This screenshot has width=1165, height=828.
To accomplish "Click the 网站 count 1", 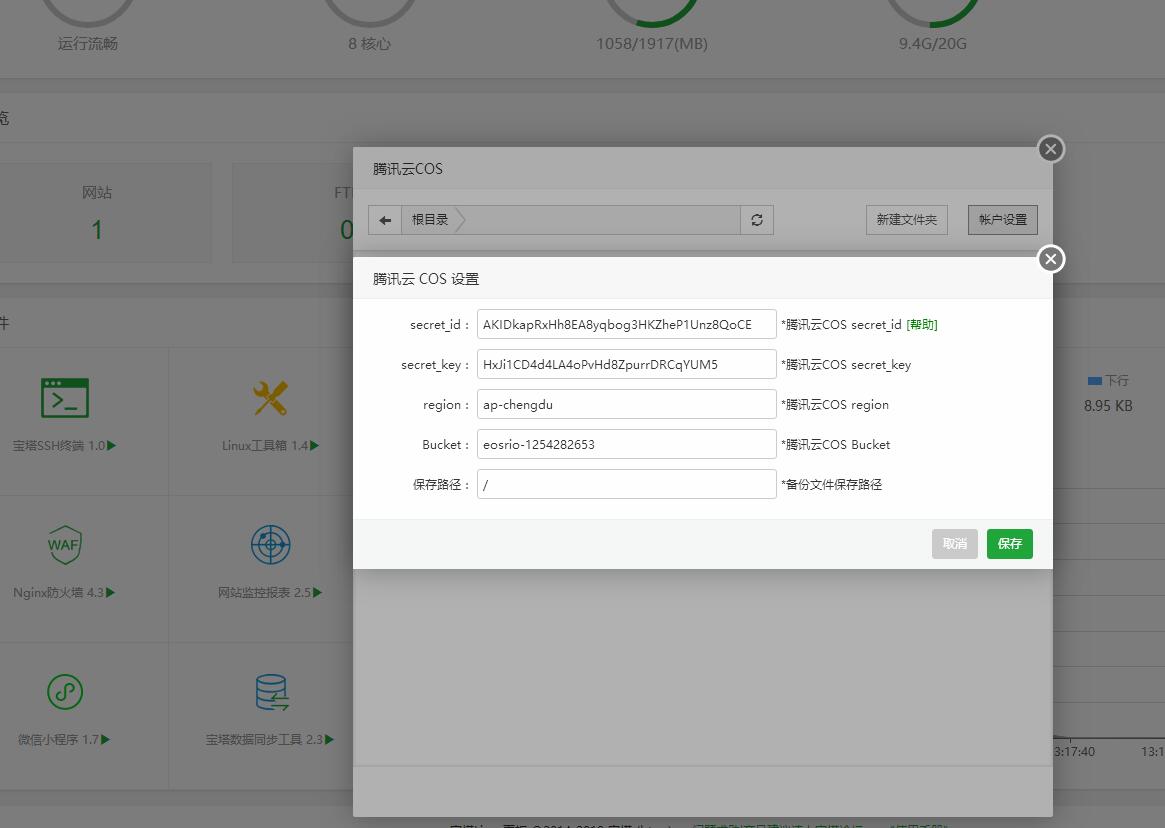I will (x=97, y=230).
